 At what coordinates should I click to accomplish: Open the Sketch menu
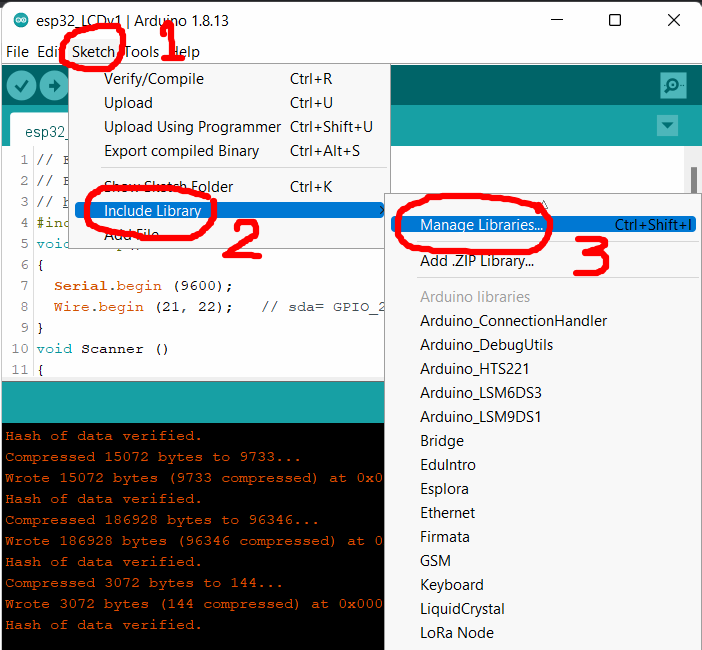point(93,52)
